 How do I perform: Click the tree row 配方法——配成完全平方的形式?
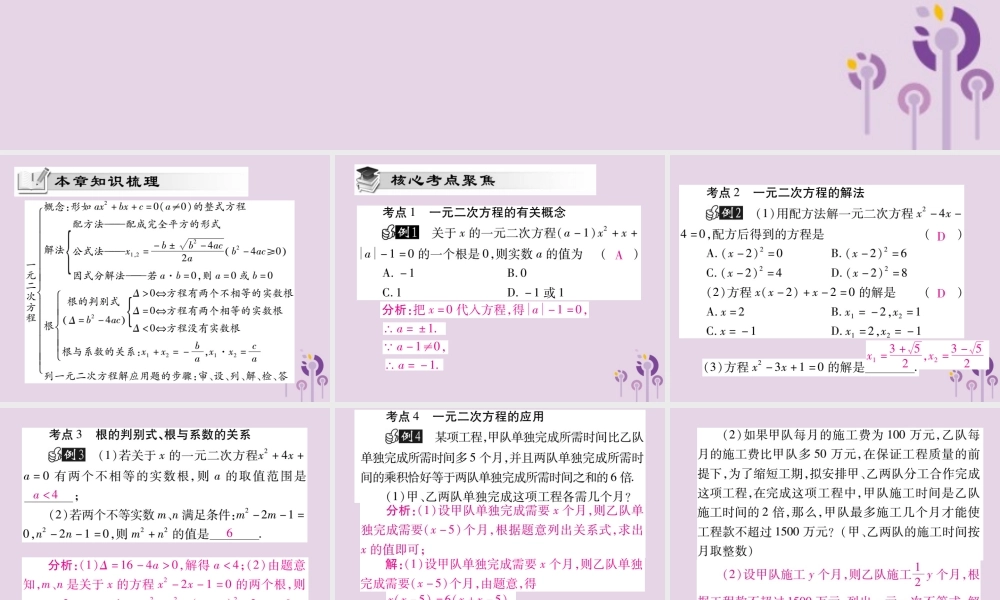coord(147,224)
